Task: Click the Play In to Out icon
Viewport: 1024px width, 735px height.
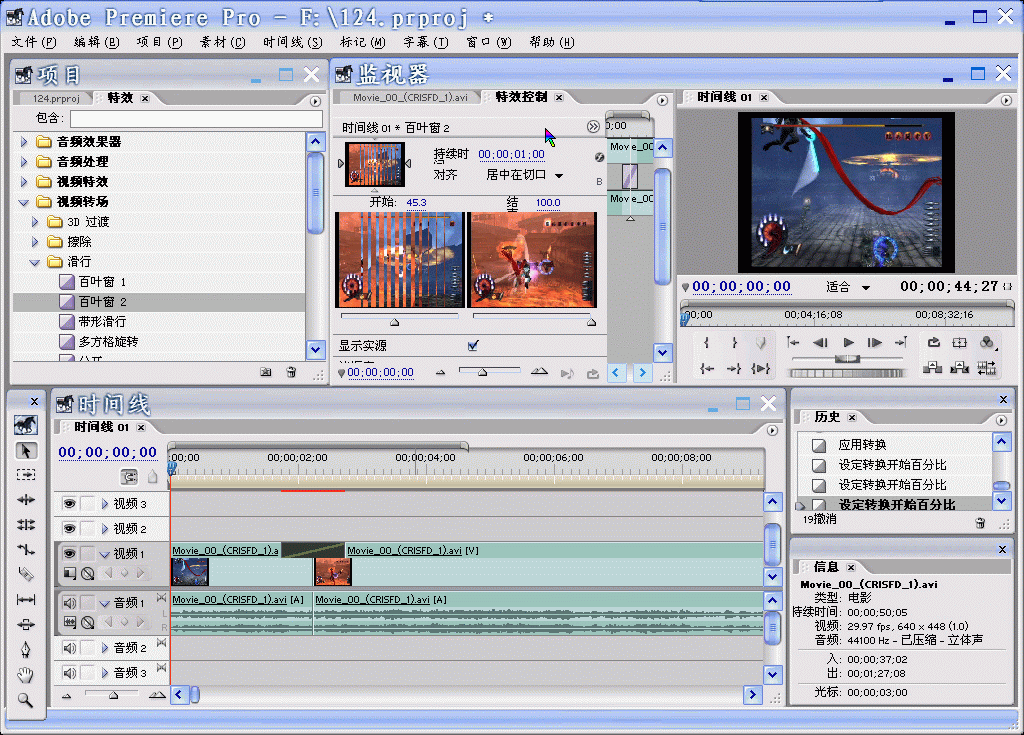Action: click(x=761, y=368)
